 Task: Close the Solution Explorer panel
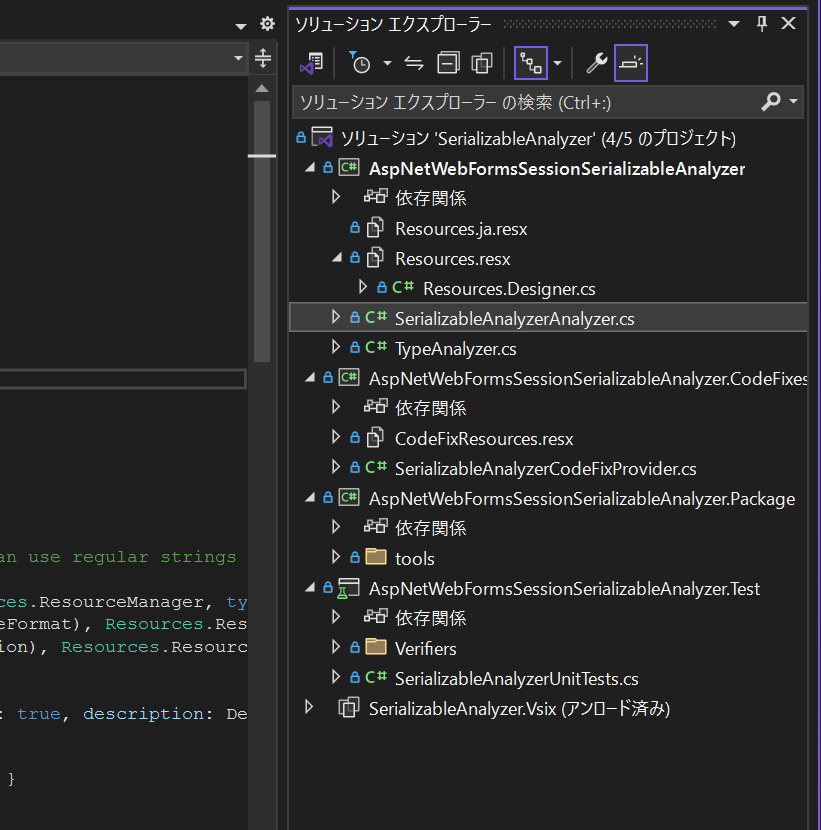pyautogui.click(x=789, y=23)
